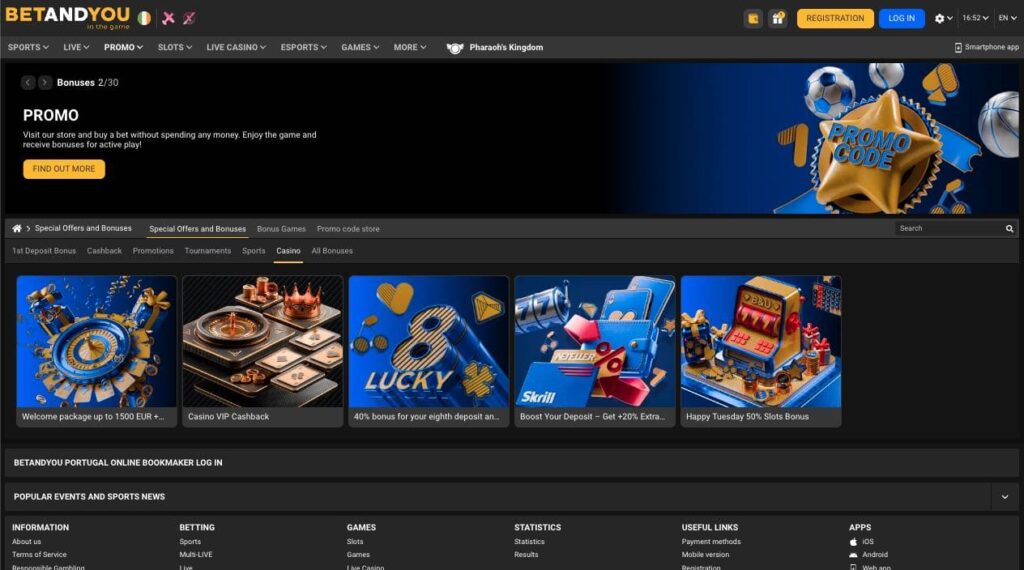This screenshot has width=1024, height=570.
Task: Open Payment methods footer link
Action: pyautogui.click(x=711, y=542)
